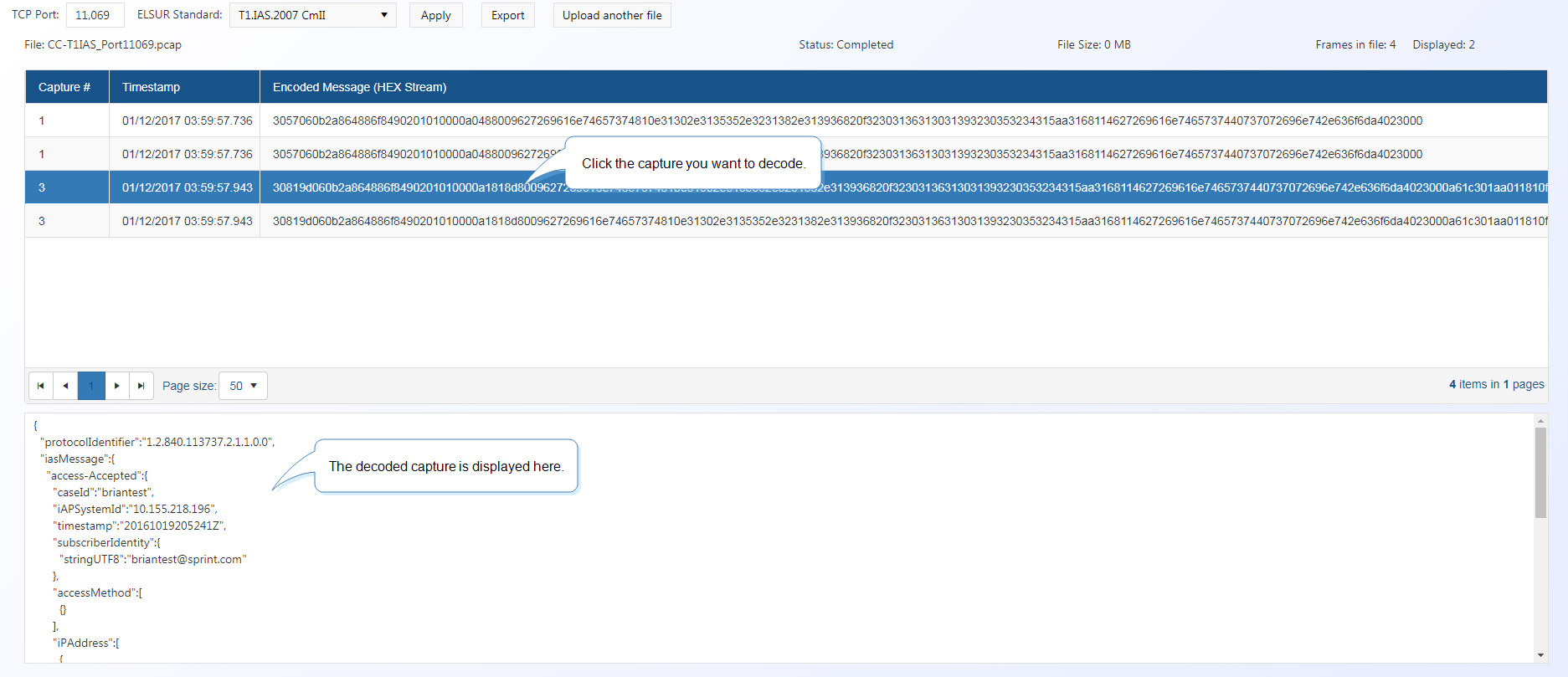The width and height of the screenshot is (1568, 677).
Task: Go to the first page of results
Action: coord(41,386)
